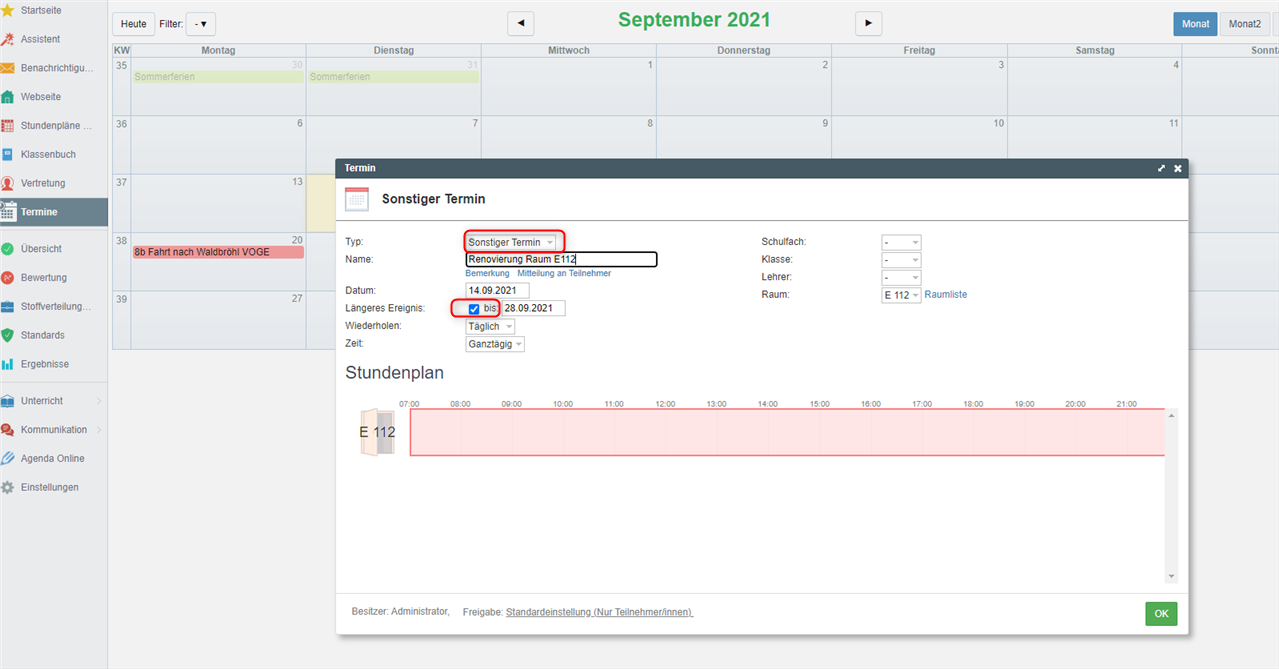Image resolution: width=1279 pixels, height=669 pixels.
Task: Open the Typ dropdown Sonstiger Termin
Action: click(x=510, y=242)
